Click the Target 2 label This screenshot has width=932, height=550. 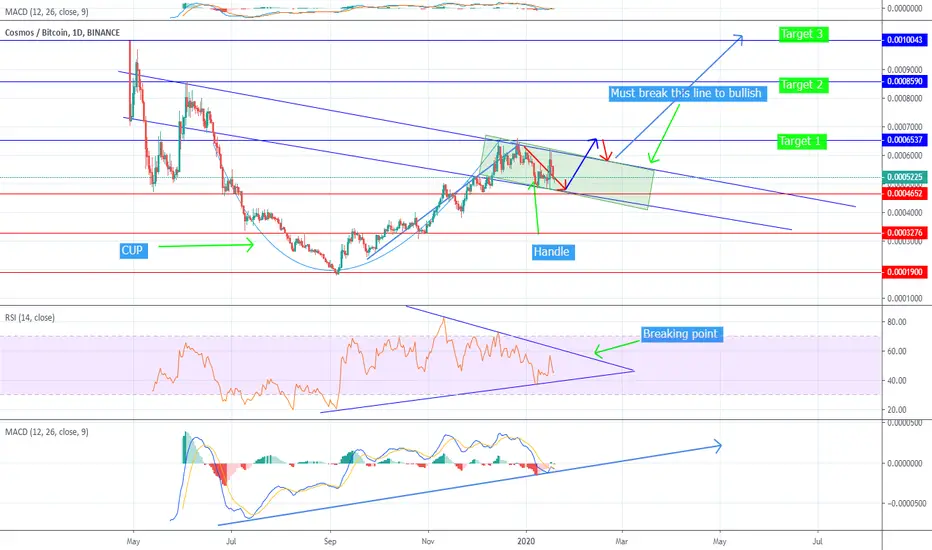[x=802, y=84]
